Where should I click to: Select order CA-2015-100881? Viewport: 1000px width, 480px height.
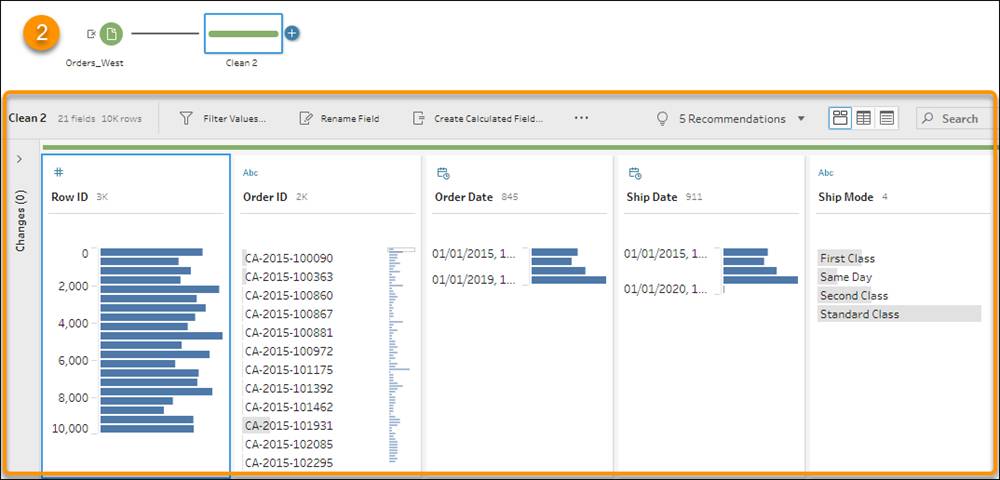[x=289, y=332]
